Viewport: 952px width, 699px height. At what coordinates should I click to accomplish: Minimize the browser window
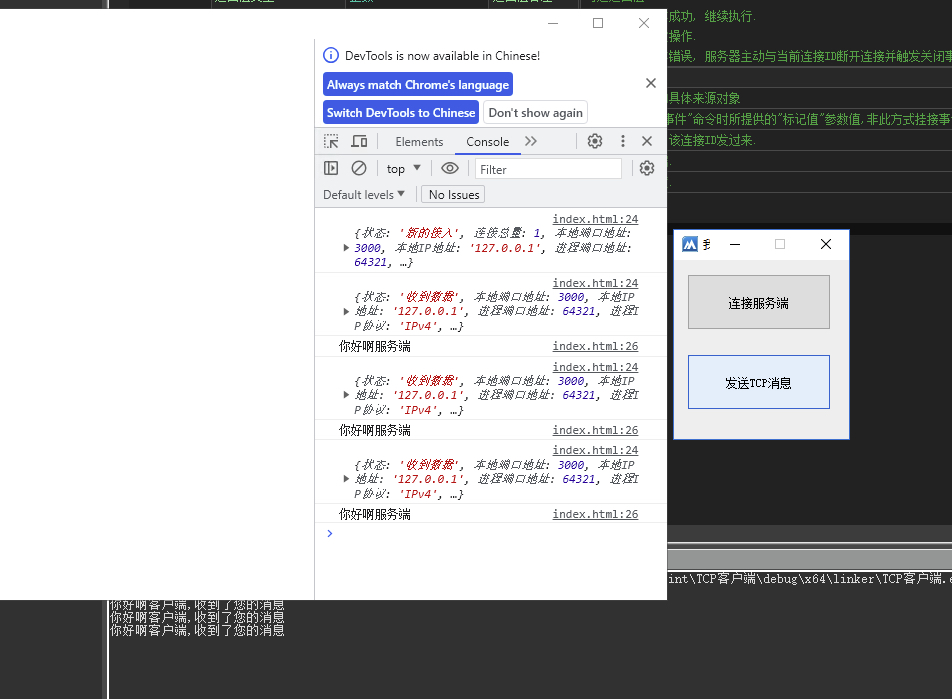click(x=552, y=23)
